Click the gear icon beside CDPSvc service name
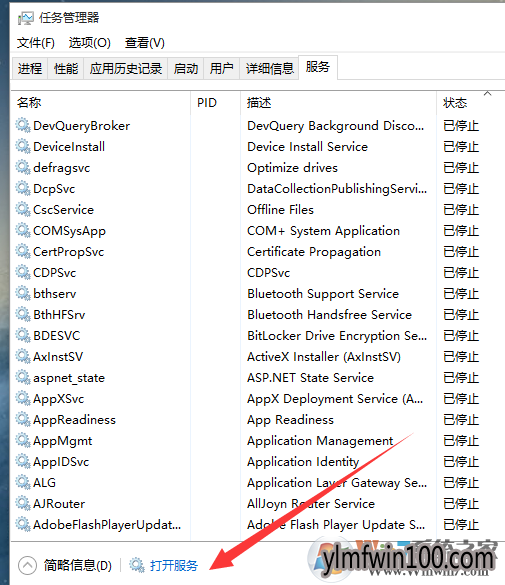 click(x=23, y=272)
